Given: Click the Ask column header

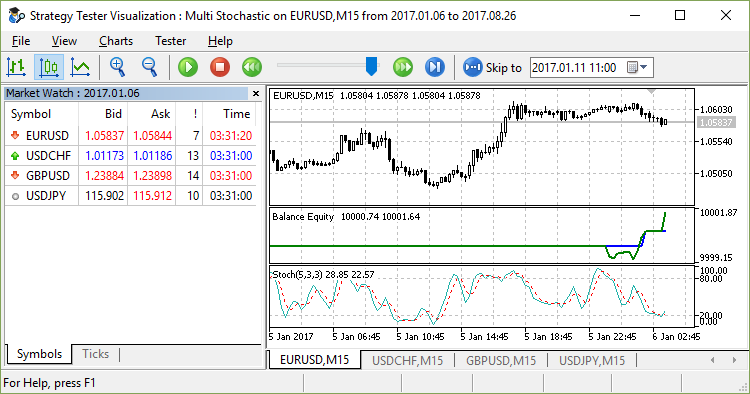Looking at the screenshot, I should click(x=152, y=114).
